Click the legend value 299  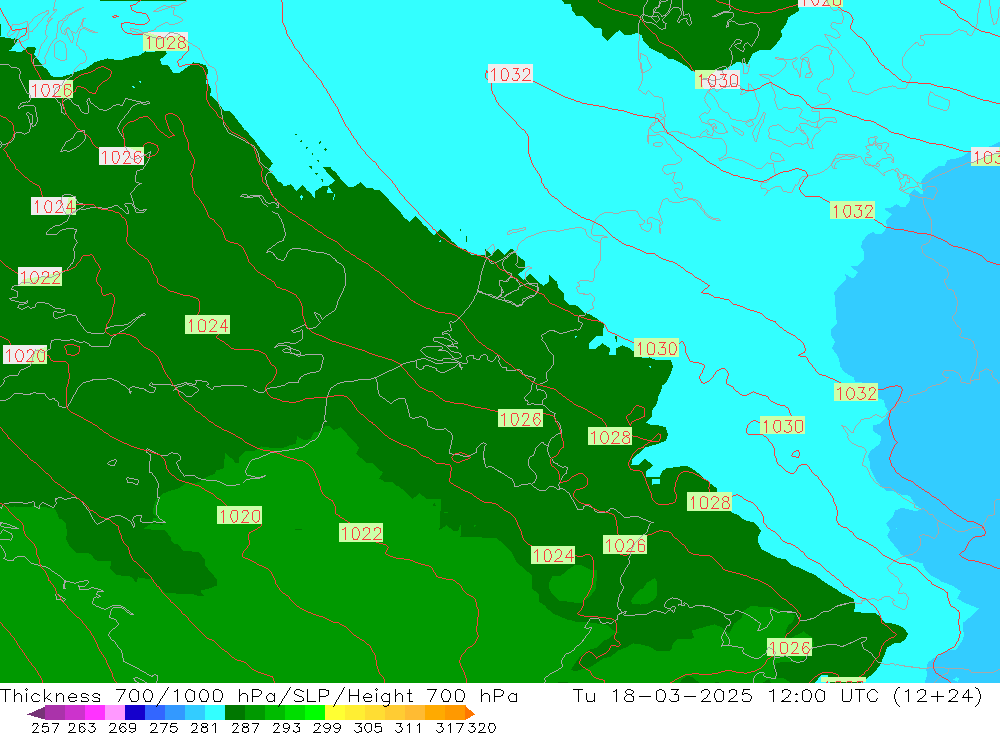tap(327, 727)
